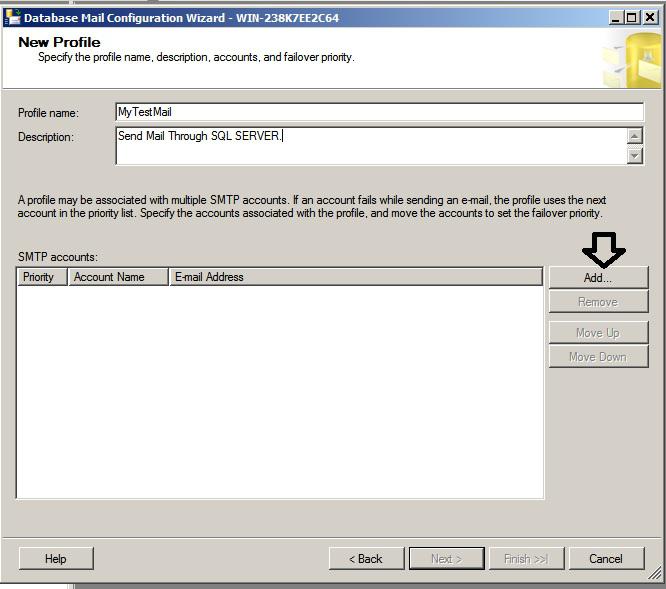The image size is (666, 589).
Task: Click the Remove button
Action: tap(598, 302)
